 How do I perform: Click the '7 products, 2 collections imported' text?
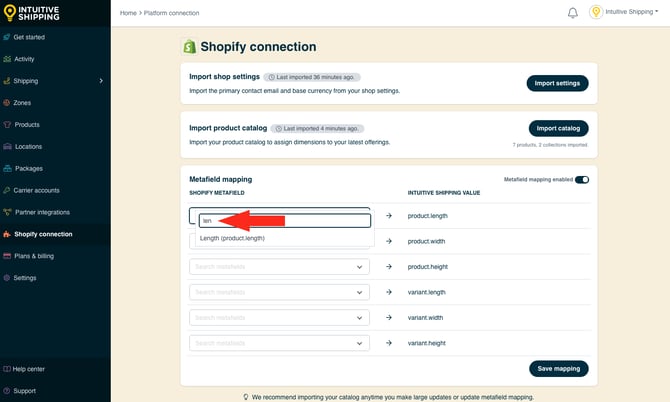click(x=550, y=145)
